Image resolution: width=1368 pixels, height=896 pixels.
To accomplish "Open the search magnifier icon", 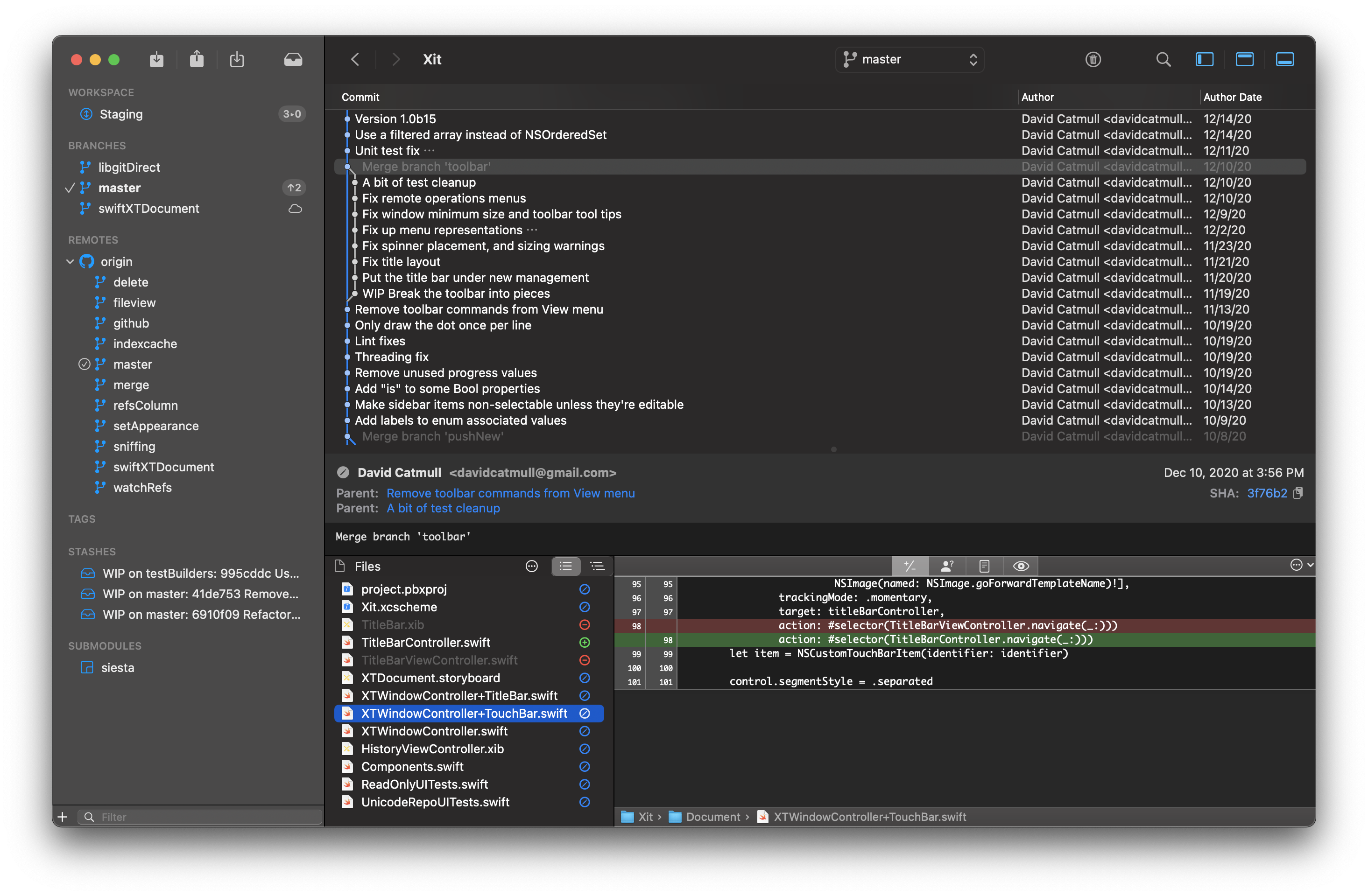I will pos(1163,59).
